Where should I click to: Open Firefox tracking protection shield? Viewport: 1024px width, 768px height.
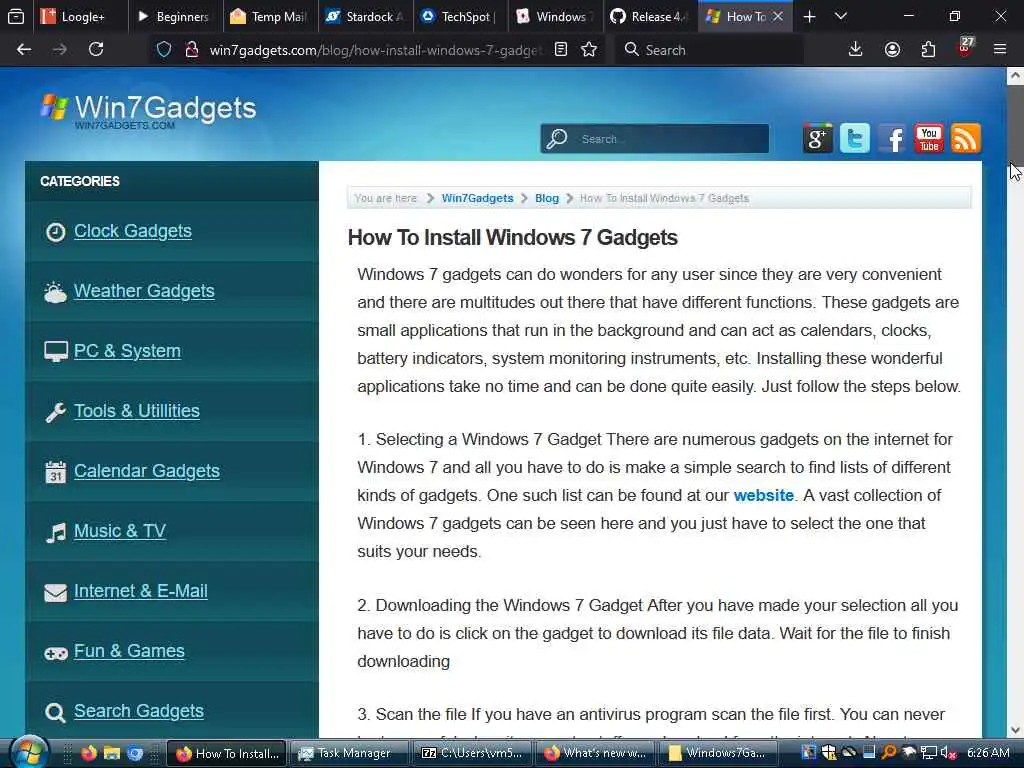[x=164, y=50]
